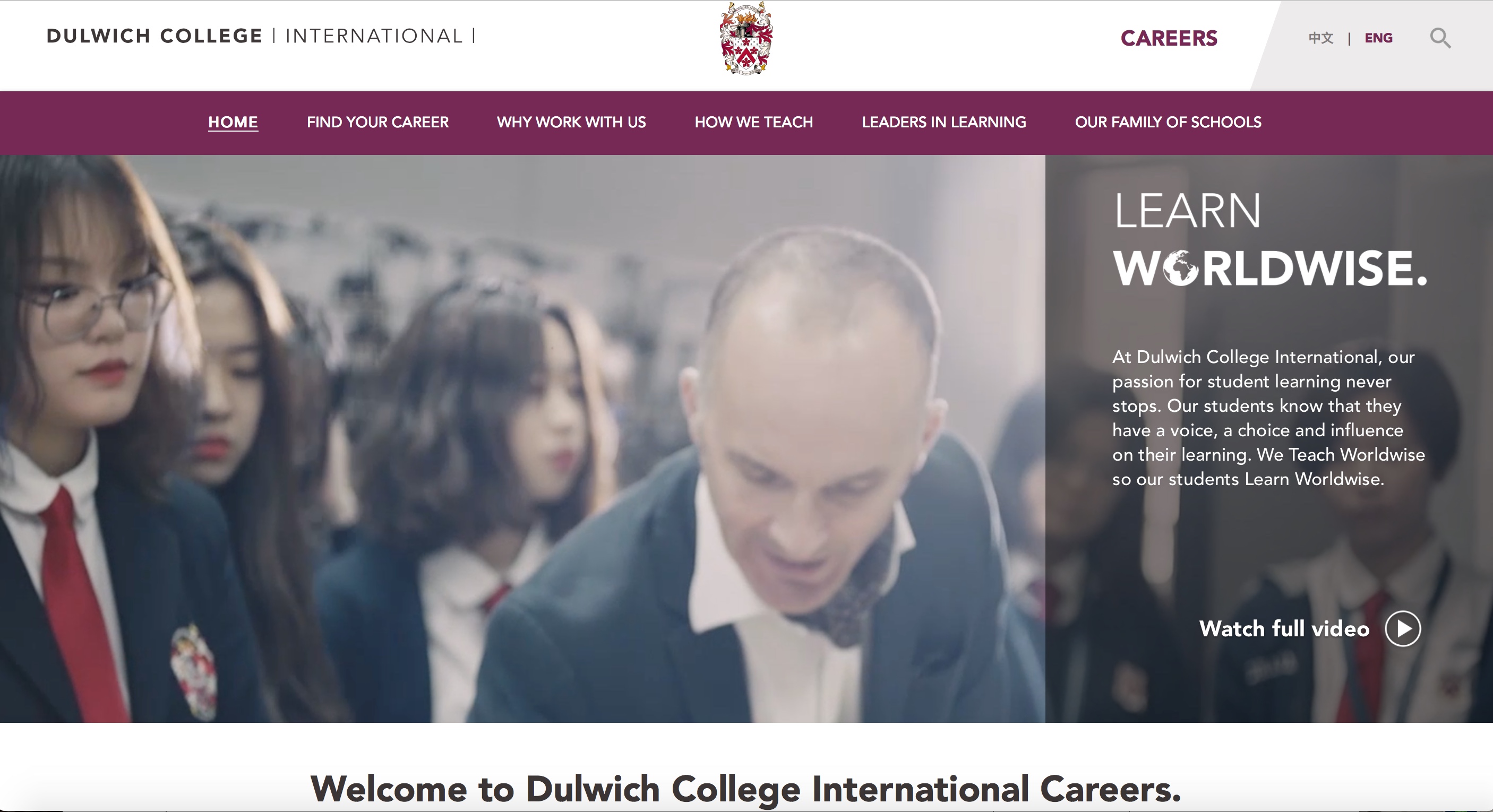Select the ENG language option

click(x=1378, y=38)
